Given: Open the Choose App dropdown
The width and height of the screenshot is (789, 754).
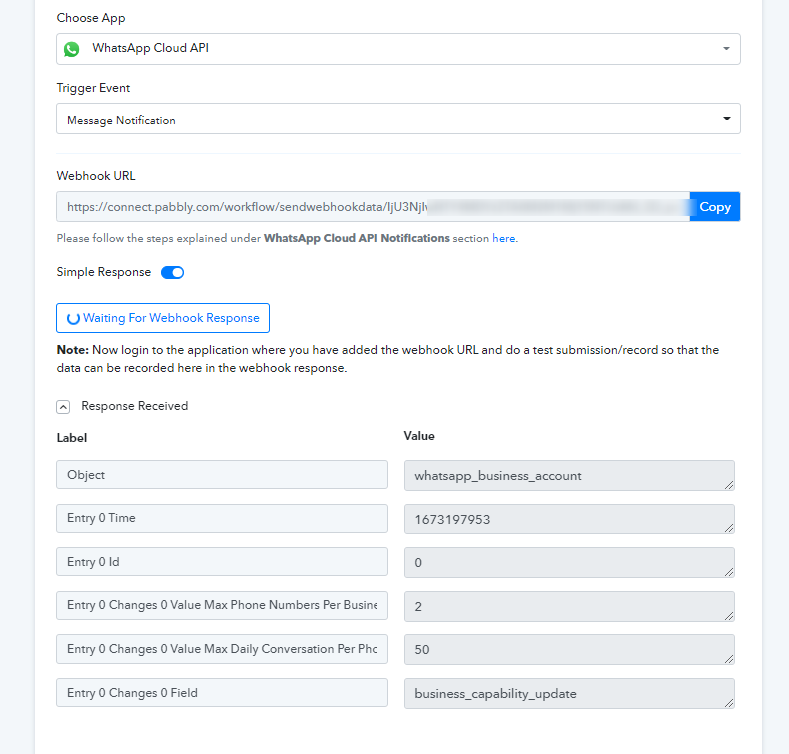Looking at the screenshot, I should pyautogui.click(x=398, y=49).
